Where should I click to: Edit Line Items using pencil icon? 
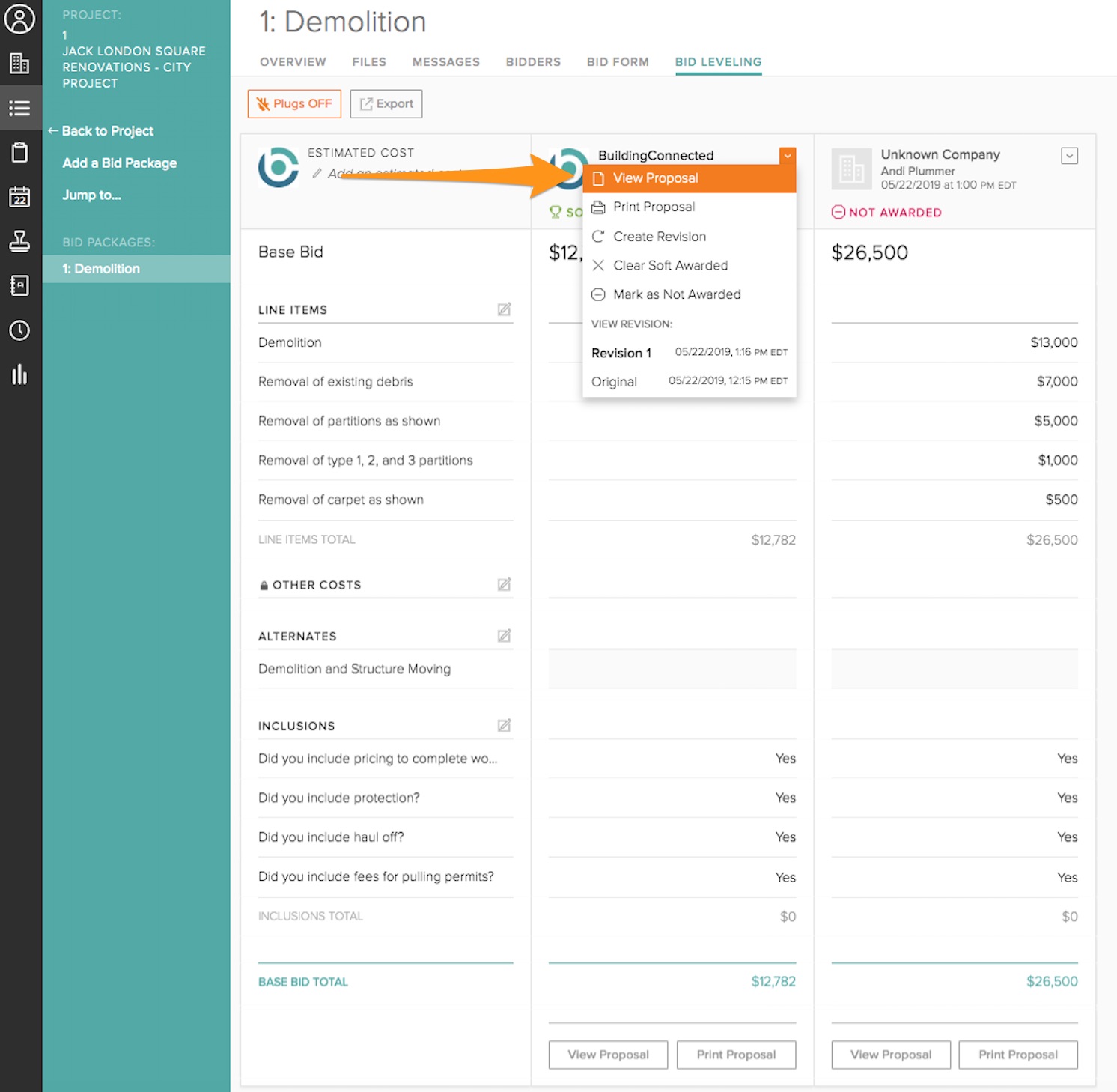coord(504,309)
